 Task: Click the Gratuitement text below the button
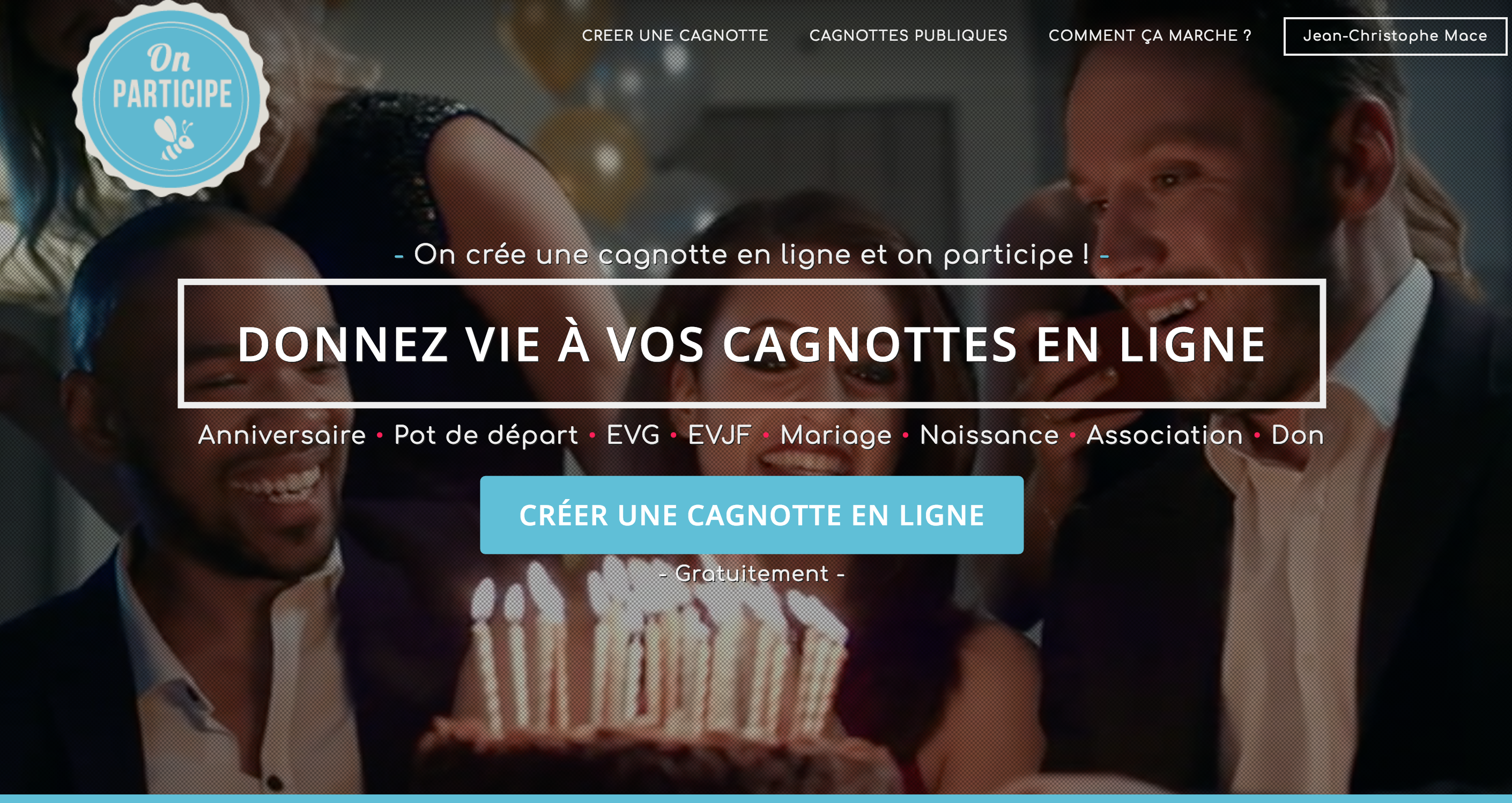click(752, 573)
